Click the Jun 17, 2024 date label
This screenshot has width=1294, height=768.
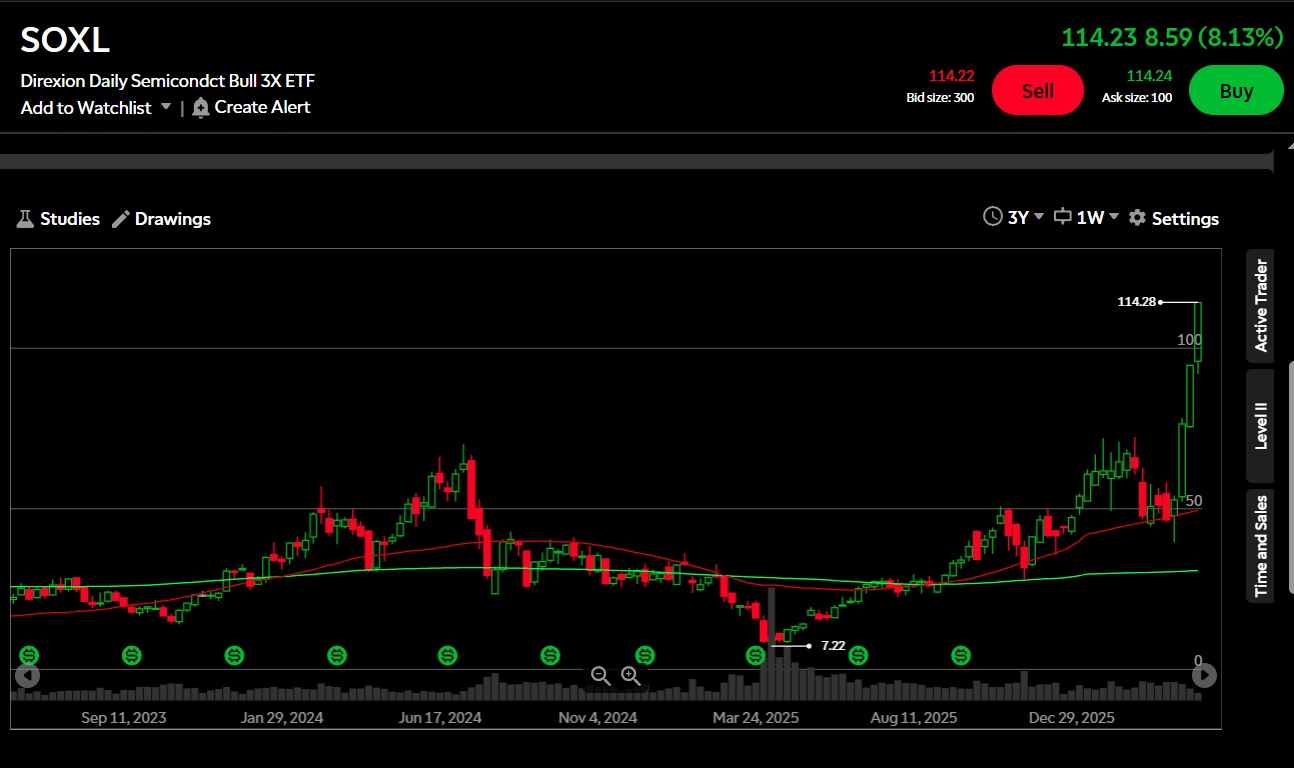[440, 717]
